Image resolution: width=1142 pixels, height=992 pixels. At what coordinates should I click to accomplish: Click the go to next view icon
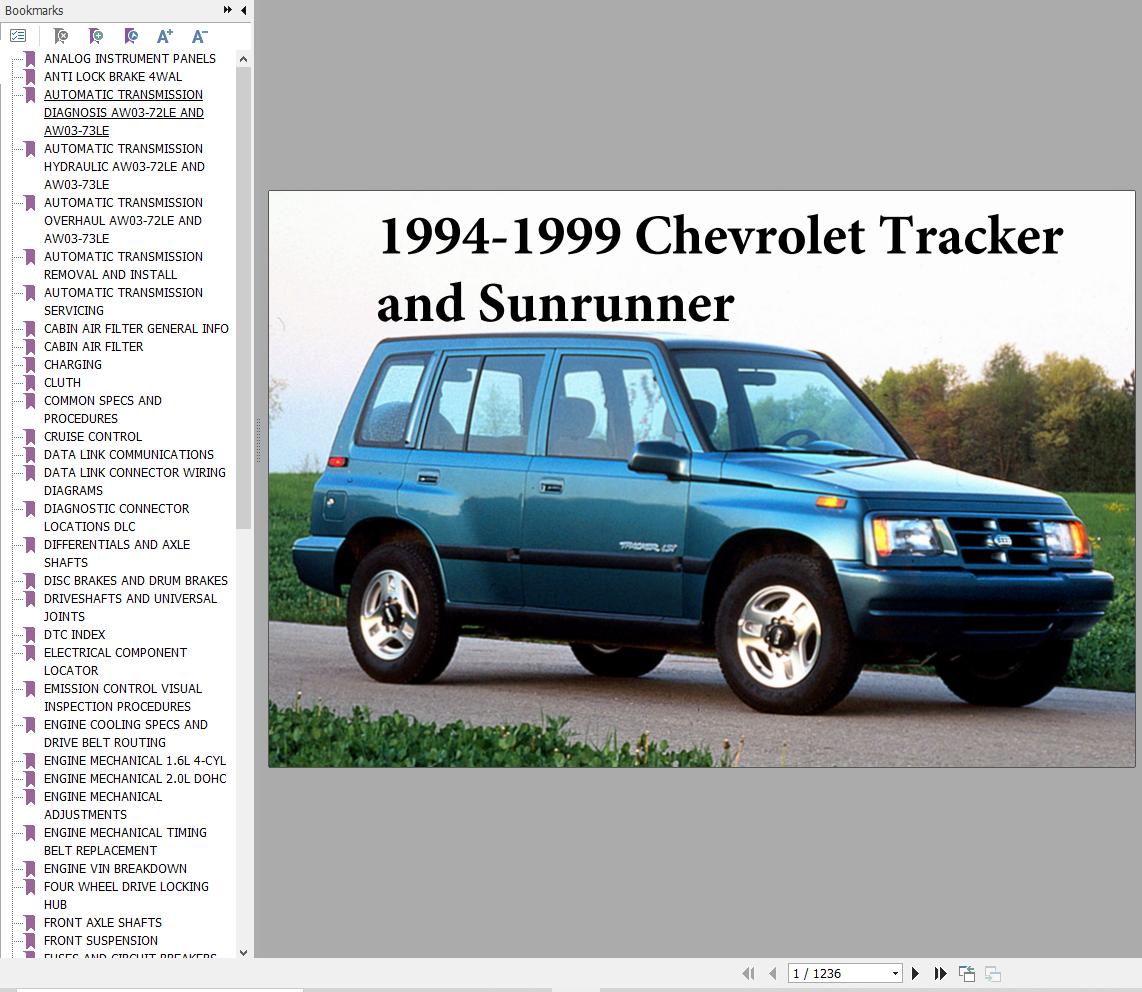(x=993, y=973)
